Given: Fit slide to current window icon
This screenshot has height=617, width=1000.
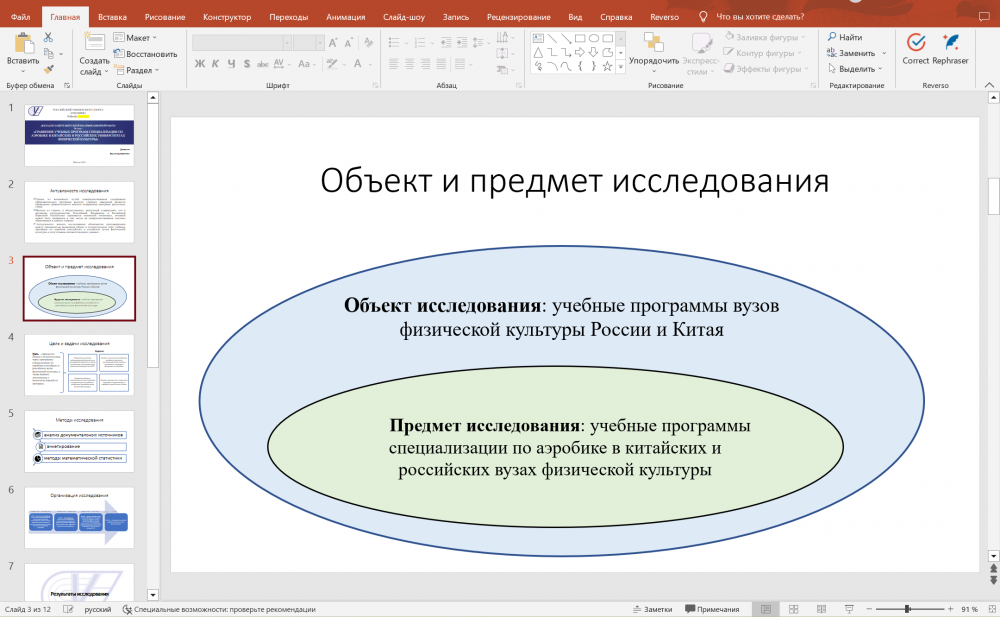Looking at the screenshot, I should 990,609.
